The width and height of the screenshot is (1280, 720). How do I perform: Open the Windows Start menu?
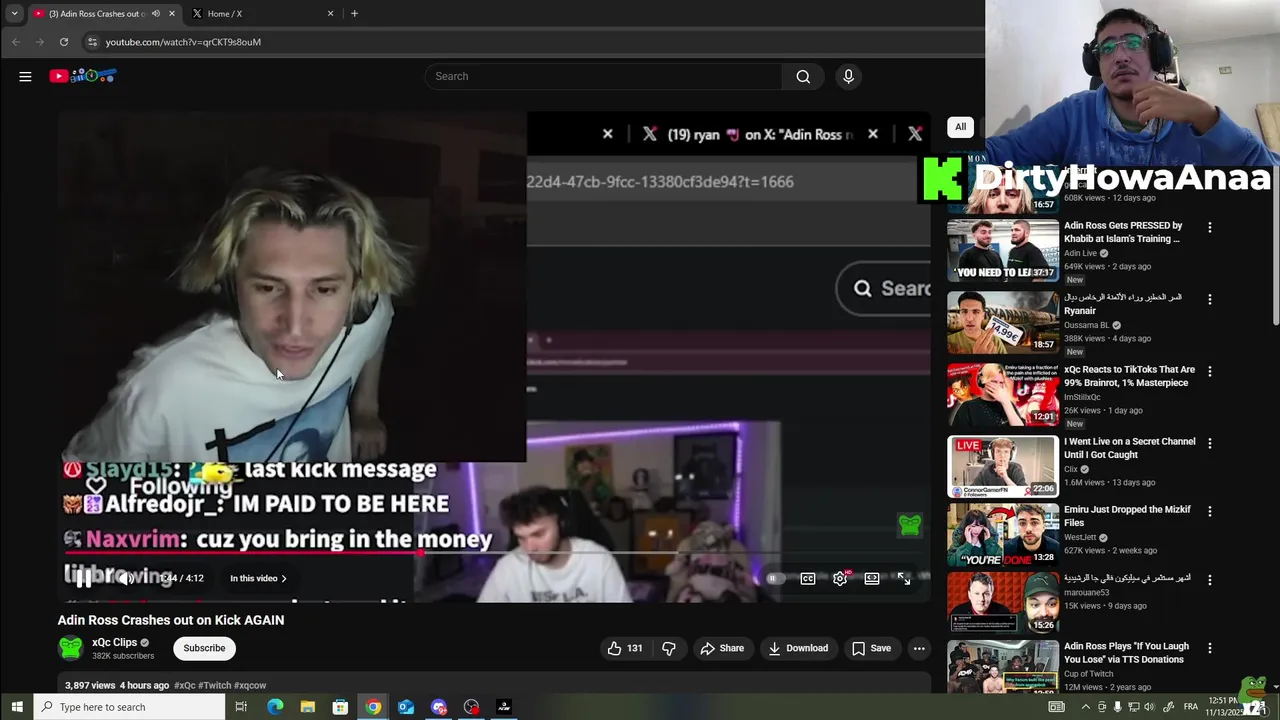click(x=16, y=707)
